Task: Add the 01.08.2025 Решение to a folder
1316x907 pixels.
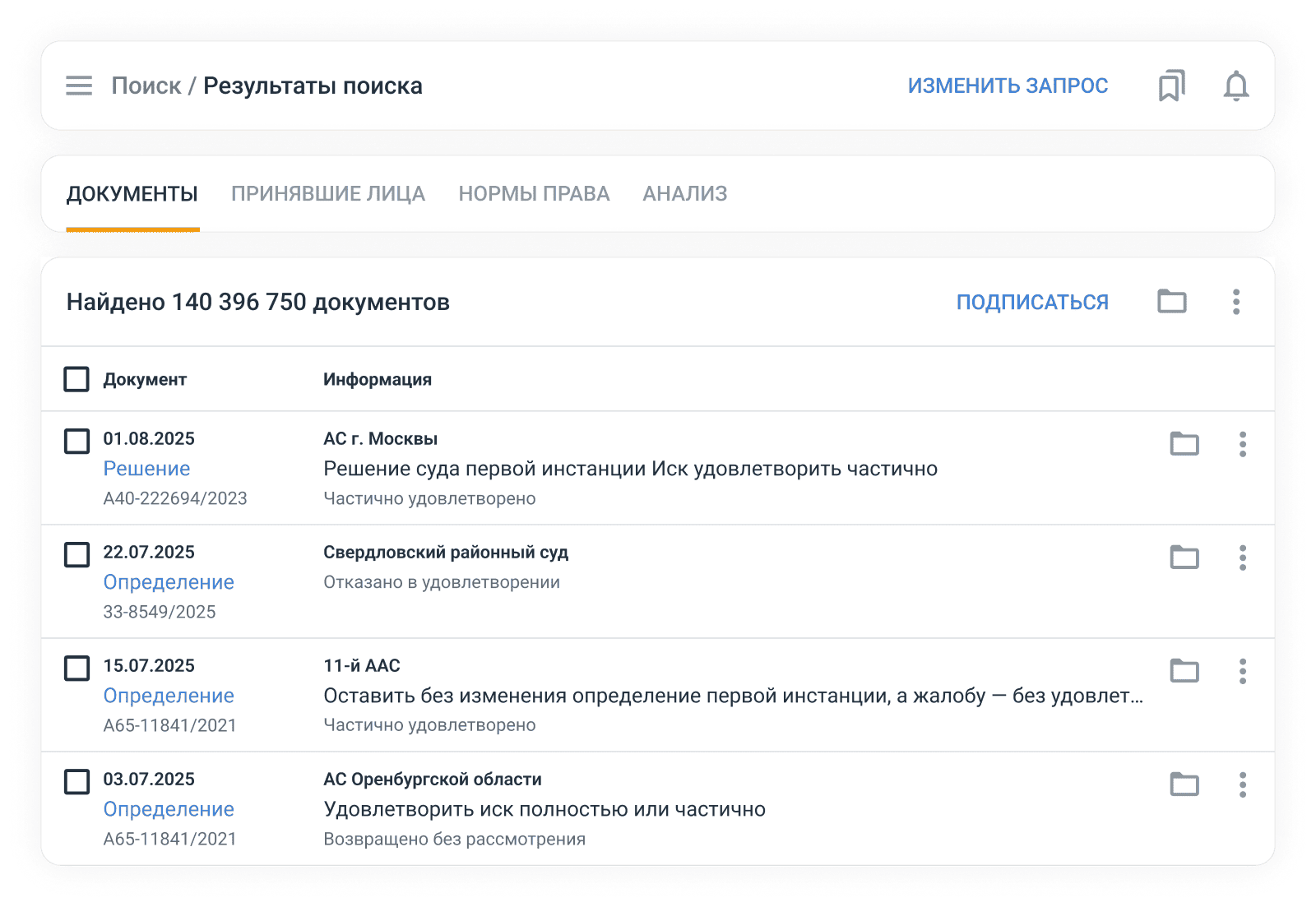Action: [1184, 444]
